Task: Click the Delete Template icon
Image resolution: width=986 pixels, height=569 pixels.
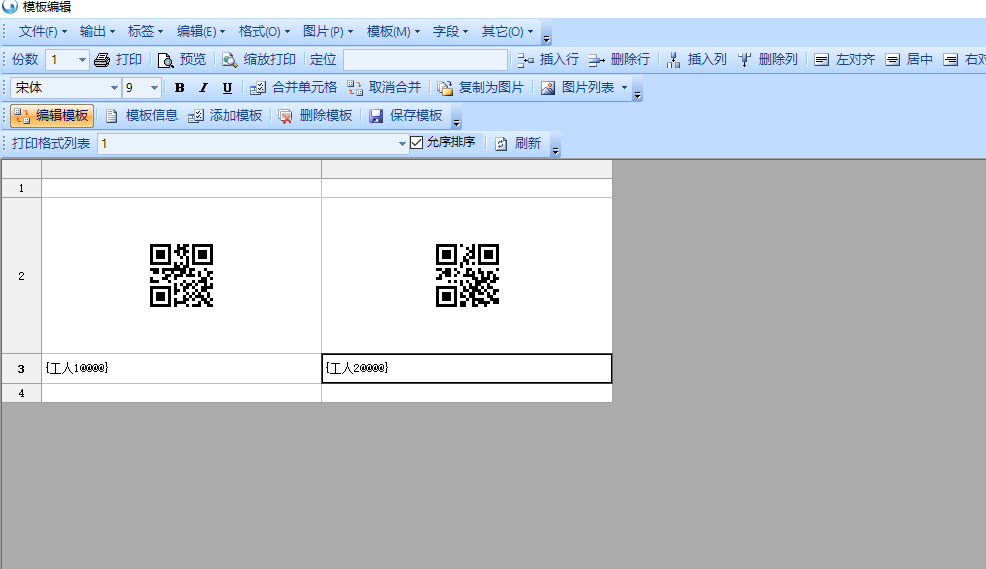Action: tap(285, 116)
